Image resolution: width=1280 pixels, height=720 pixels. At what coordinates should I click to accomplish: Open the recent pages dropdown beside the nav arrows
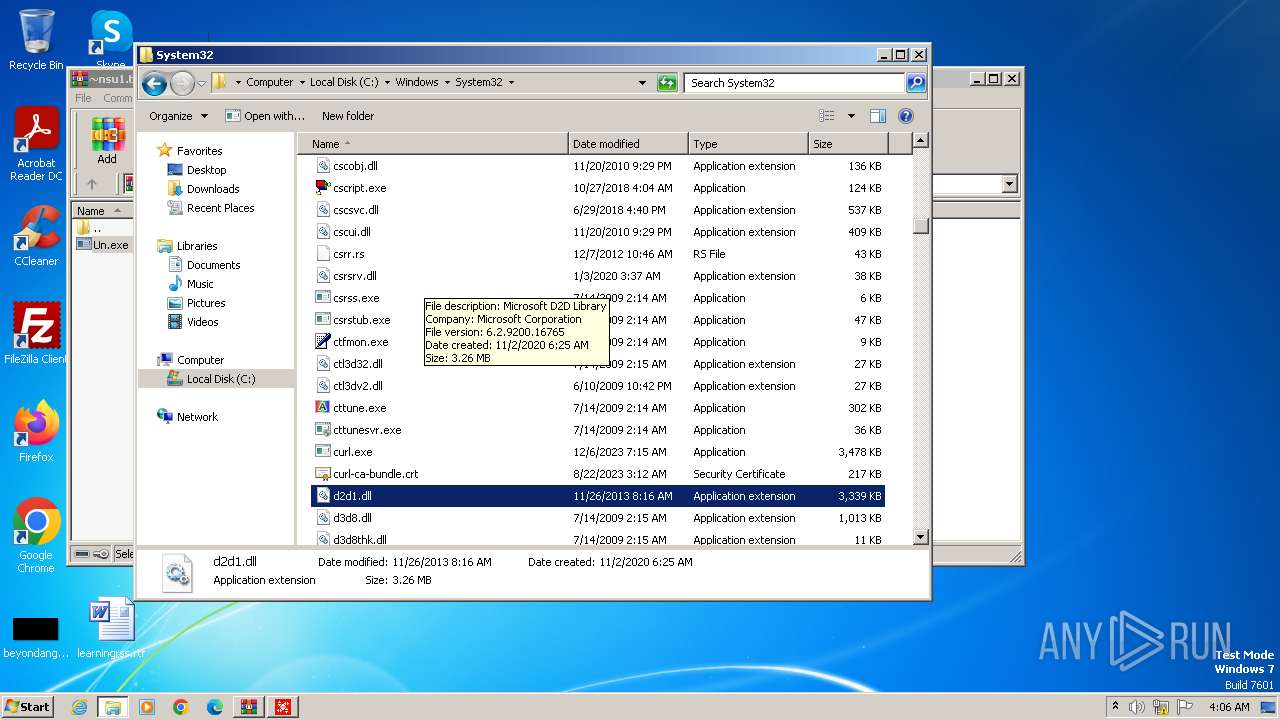(x=201, y=83)
